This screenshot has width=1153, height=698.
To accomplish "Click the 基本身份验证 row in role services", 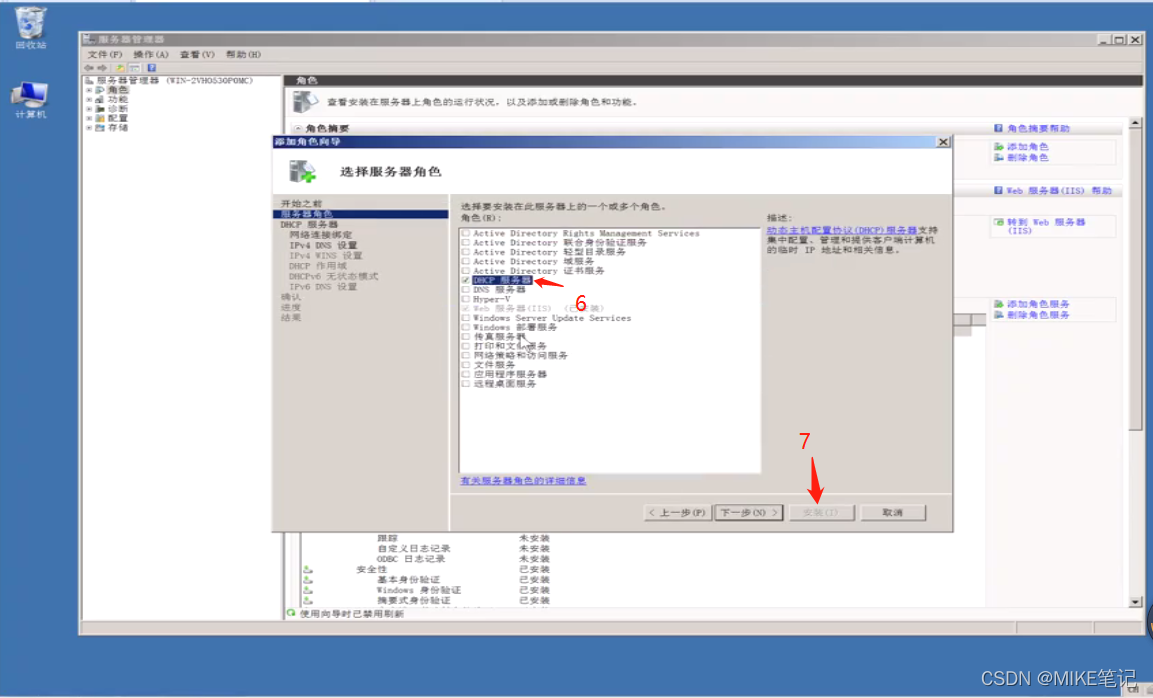I will (x=408, y=580).
